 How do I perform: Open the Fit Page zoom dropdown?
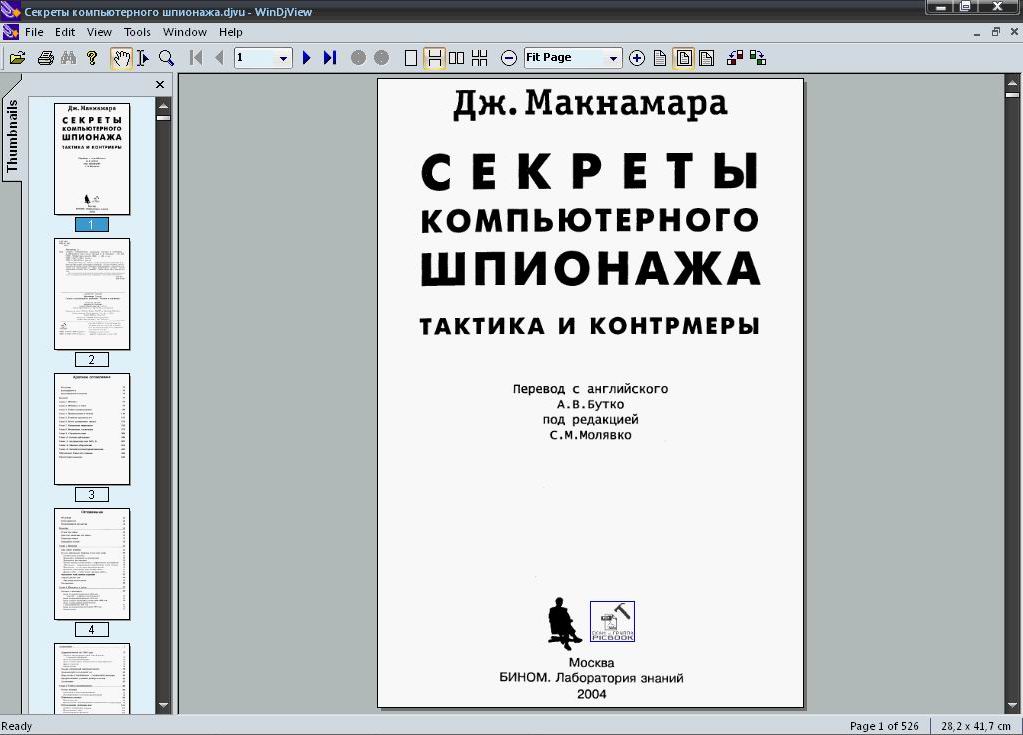coord(614,58)
